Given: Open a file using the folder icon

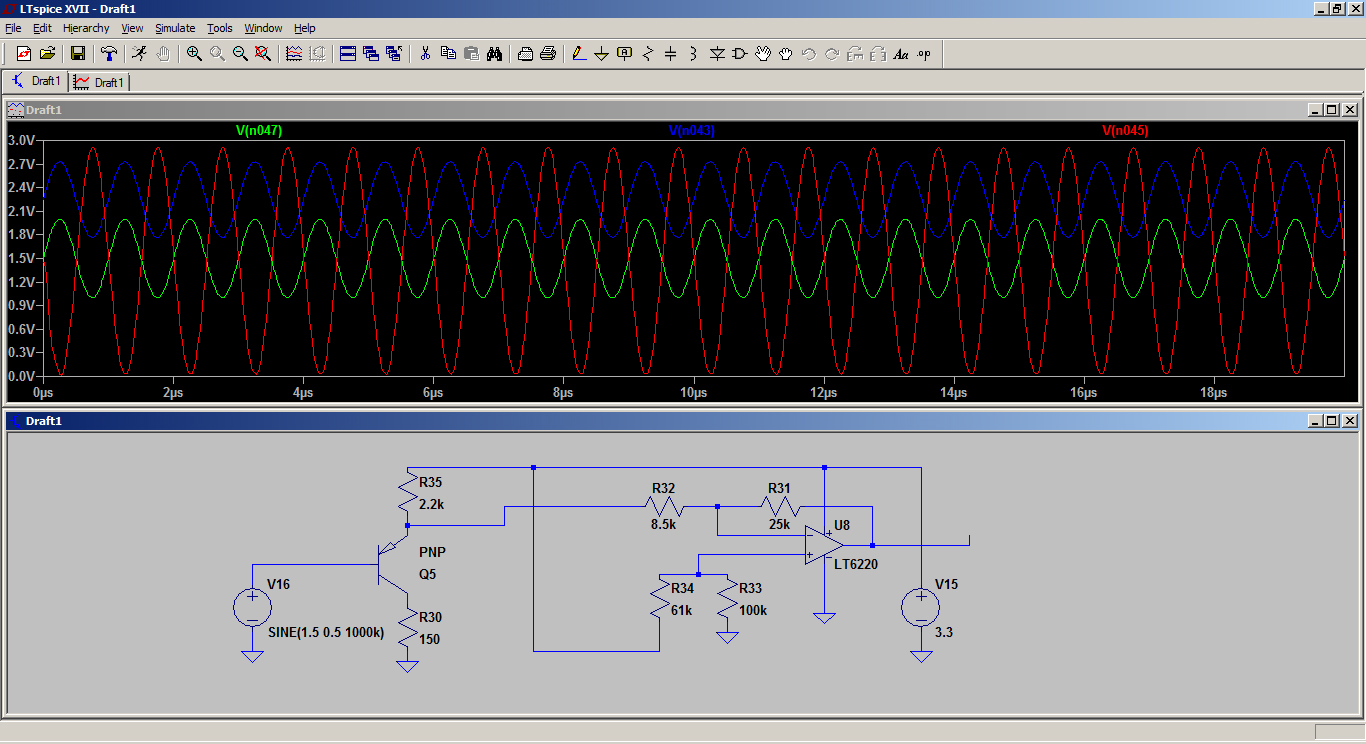Looking at the screenshot, I should [x=47, y=53].
